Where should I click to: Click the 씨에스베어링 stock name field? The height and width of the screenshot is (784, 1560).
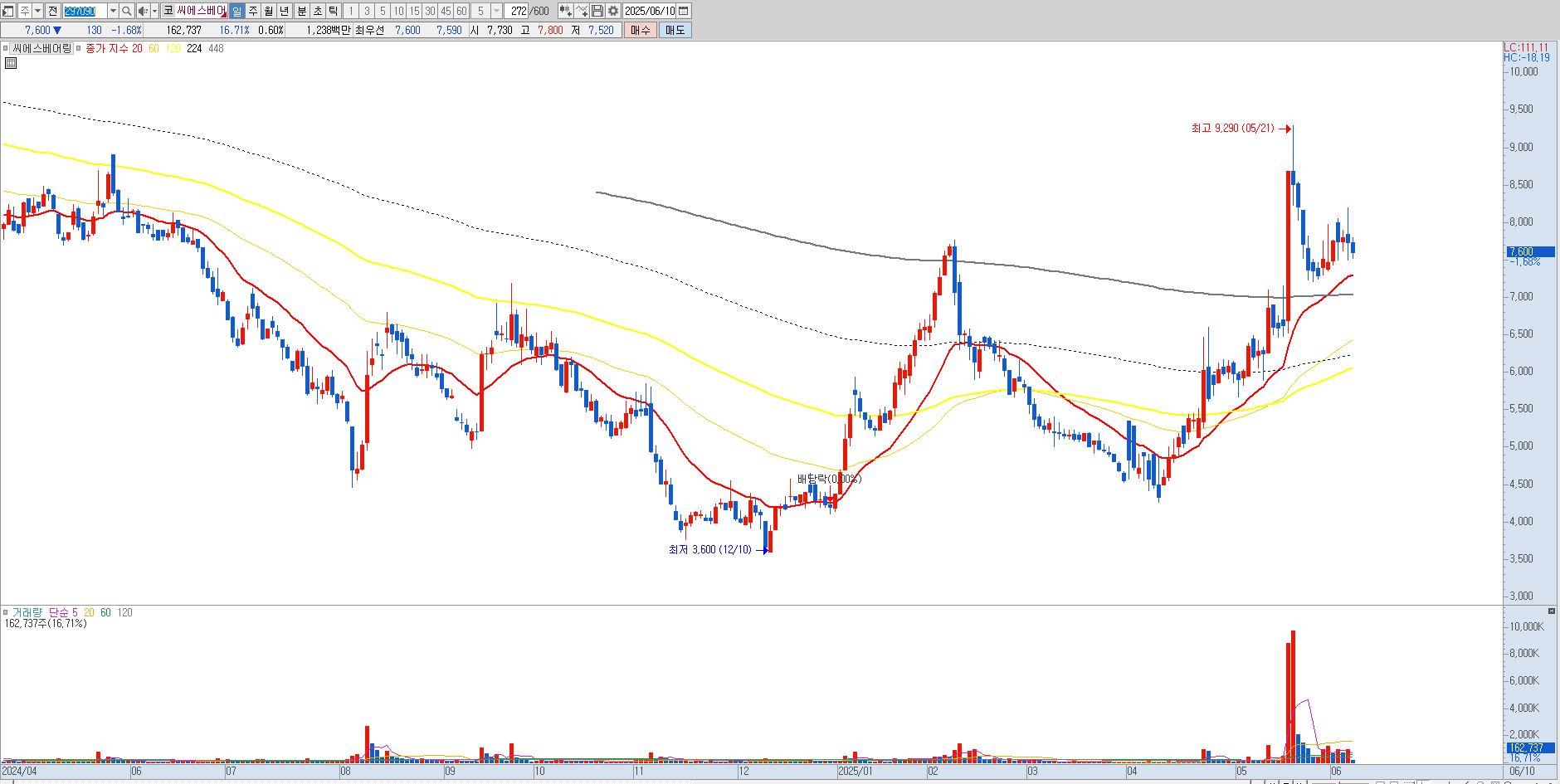(201, 11)
